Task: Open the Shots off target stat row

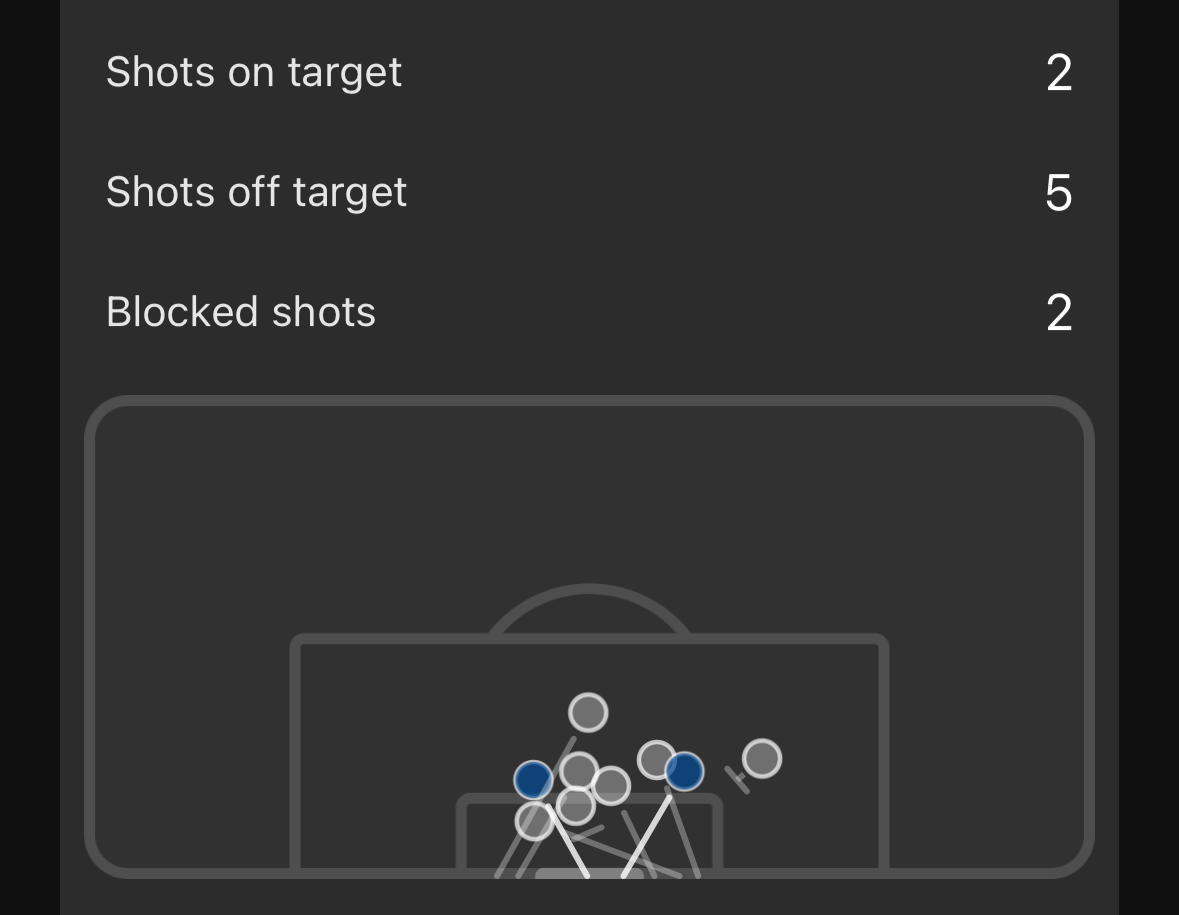Action: [256, 192]
